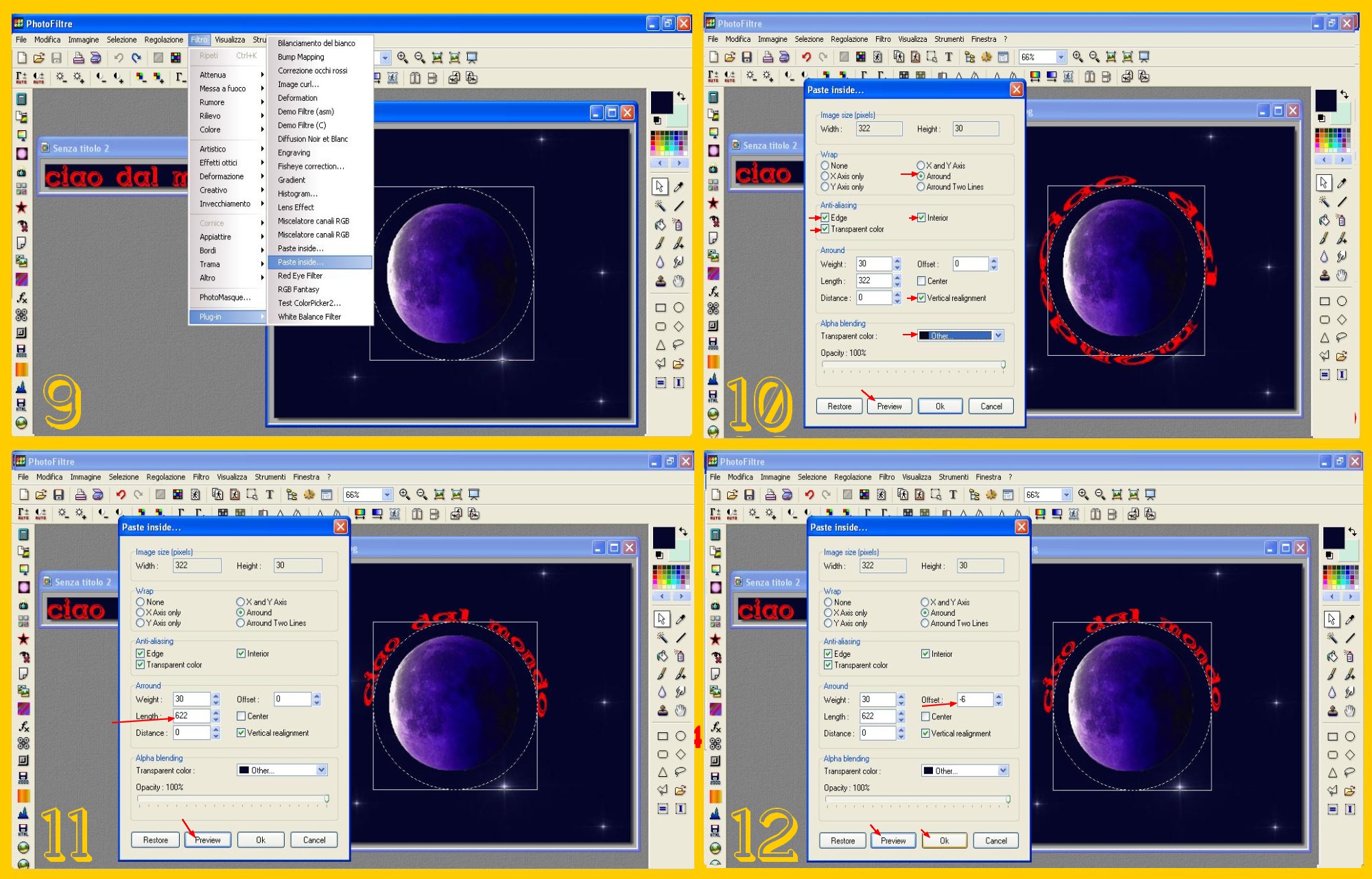The image size is (1372, 879).
Task: Tick the Center checkbox in step 12 dialog
Action: (x=925, y=717)
